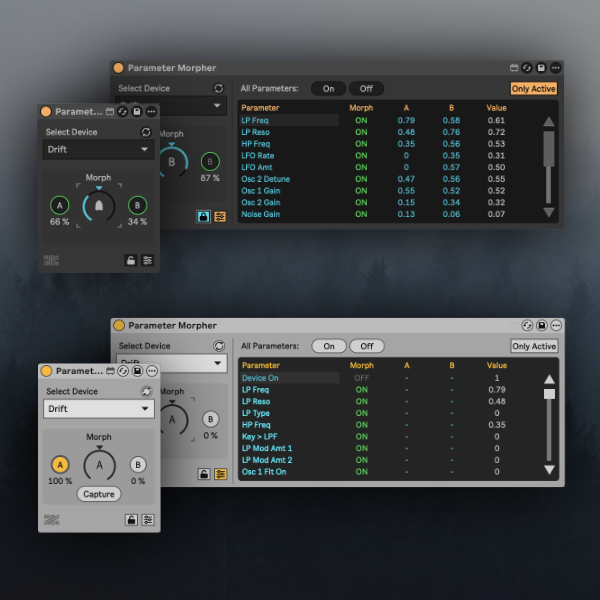Click hot-swap icon in light wide panel title bar
This screenshot has width=600, height=600.
click(527, 325)
